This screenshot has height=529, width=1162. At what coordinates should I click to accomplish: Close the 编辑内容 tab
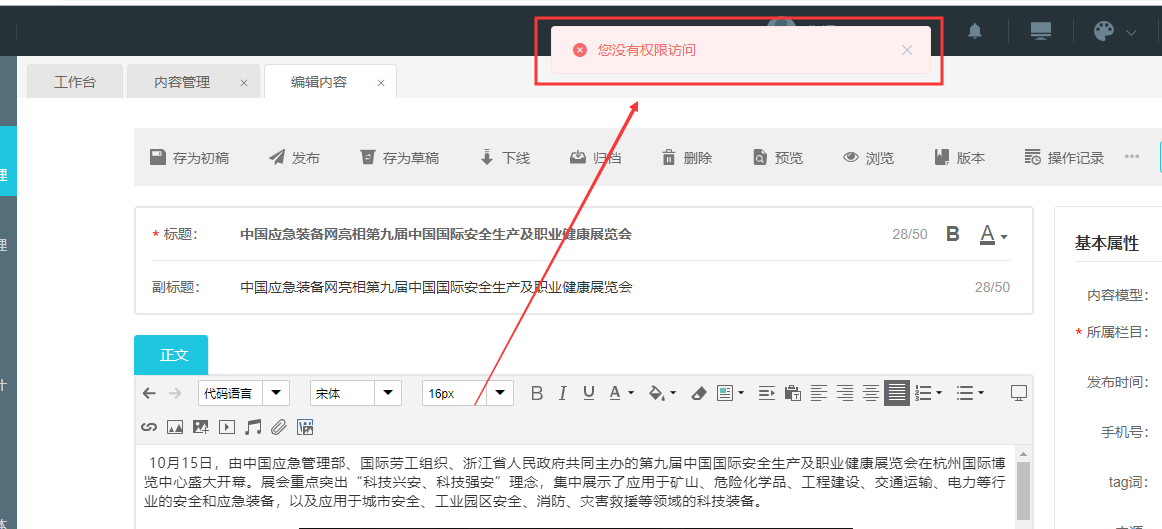pos(381,83)
